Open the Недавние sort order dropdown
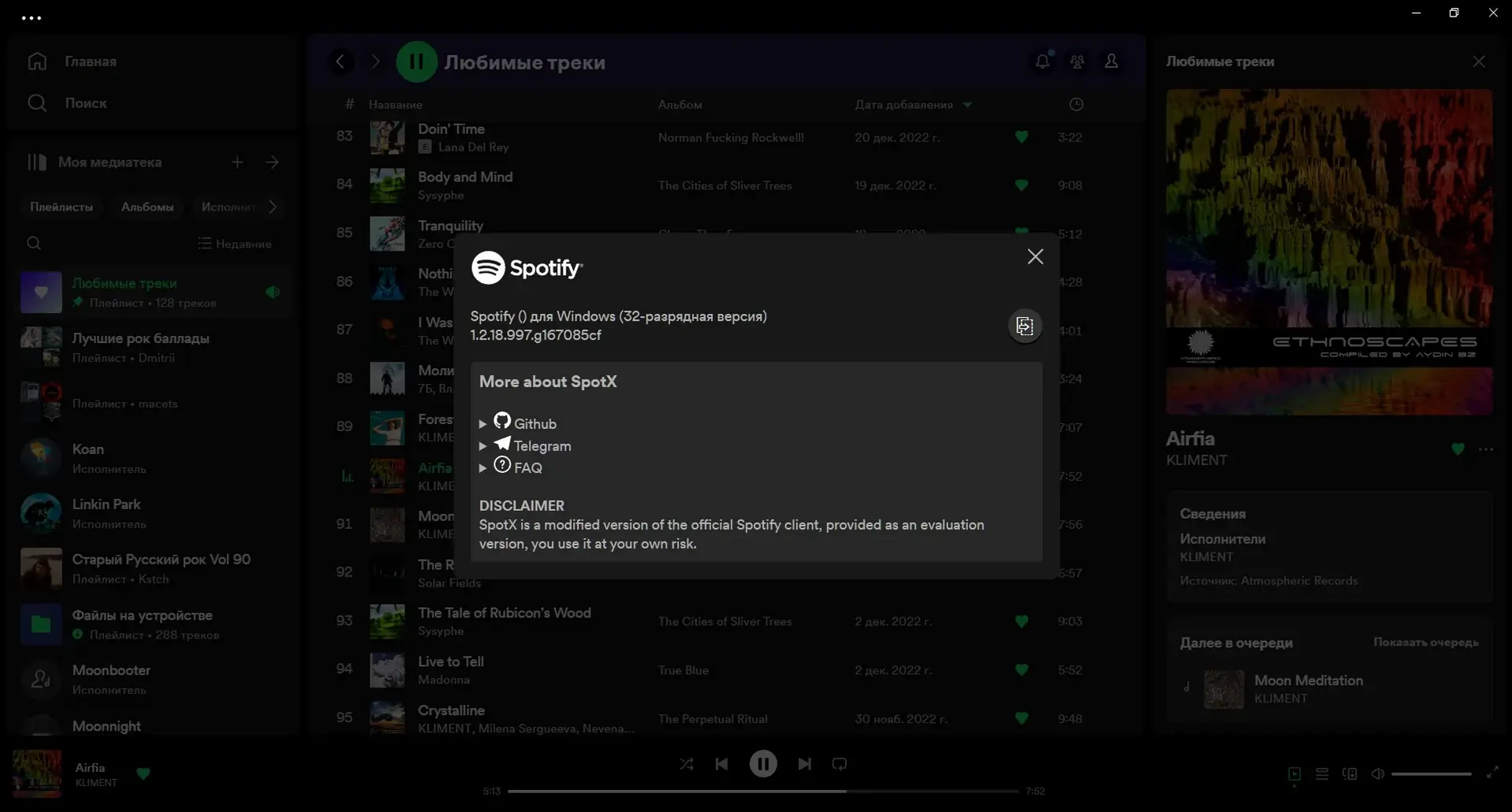Image resolution: width=1512 pixels, height=812 pixels. point(235,244)
